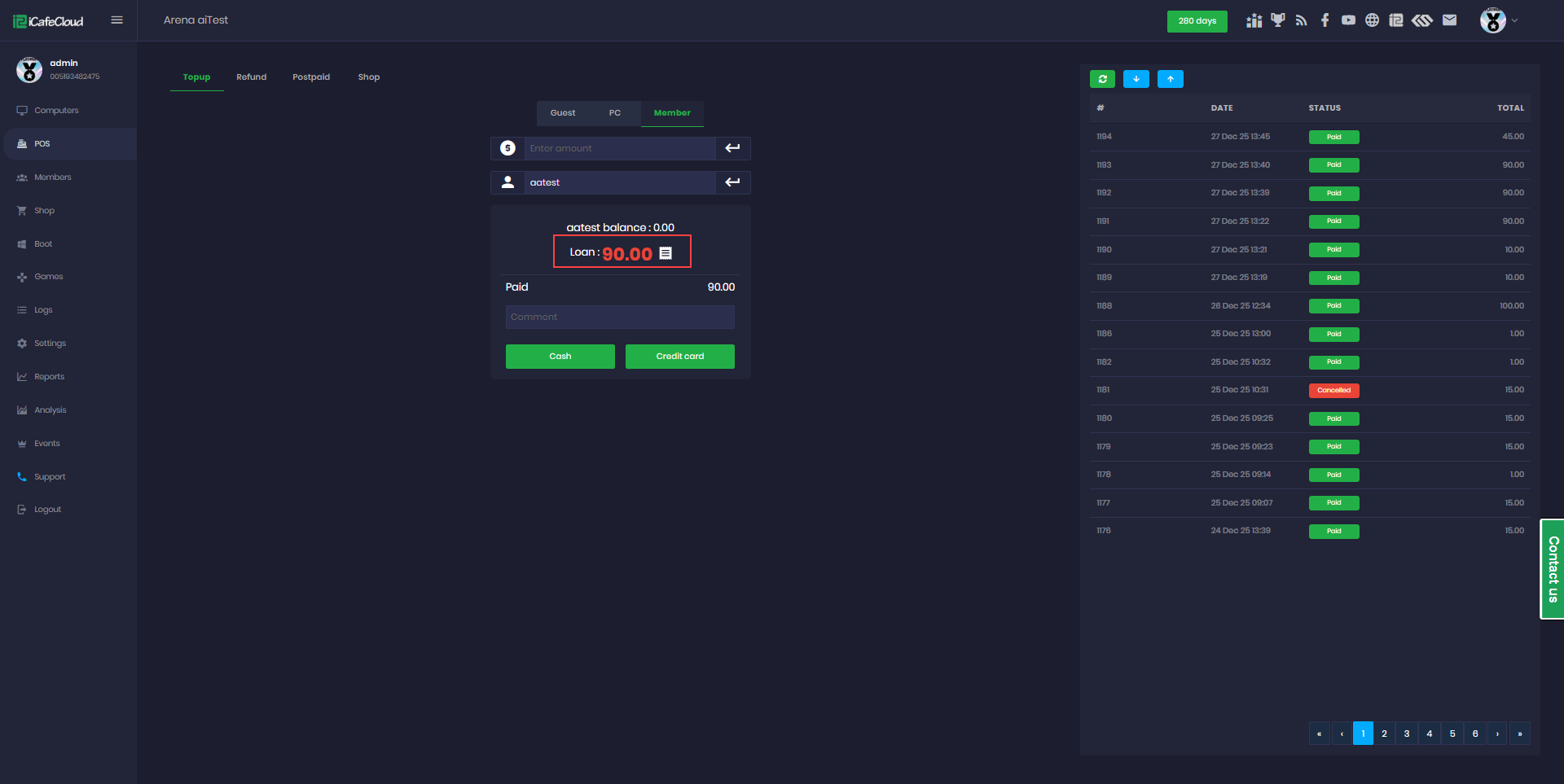Click the iCafe logo icon beside the globe
Viewport: 1564px width, 784px height.
coord(1396,20)
